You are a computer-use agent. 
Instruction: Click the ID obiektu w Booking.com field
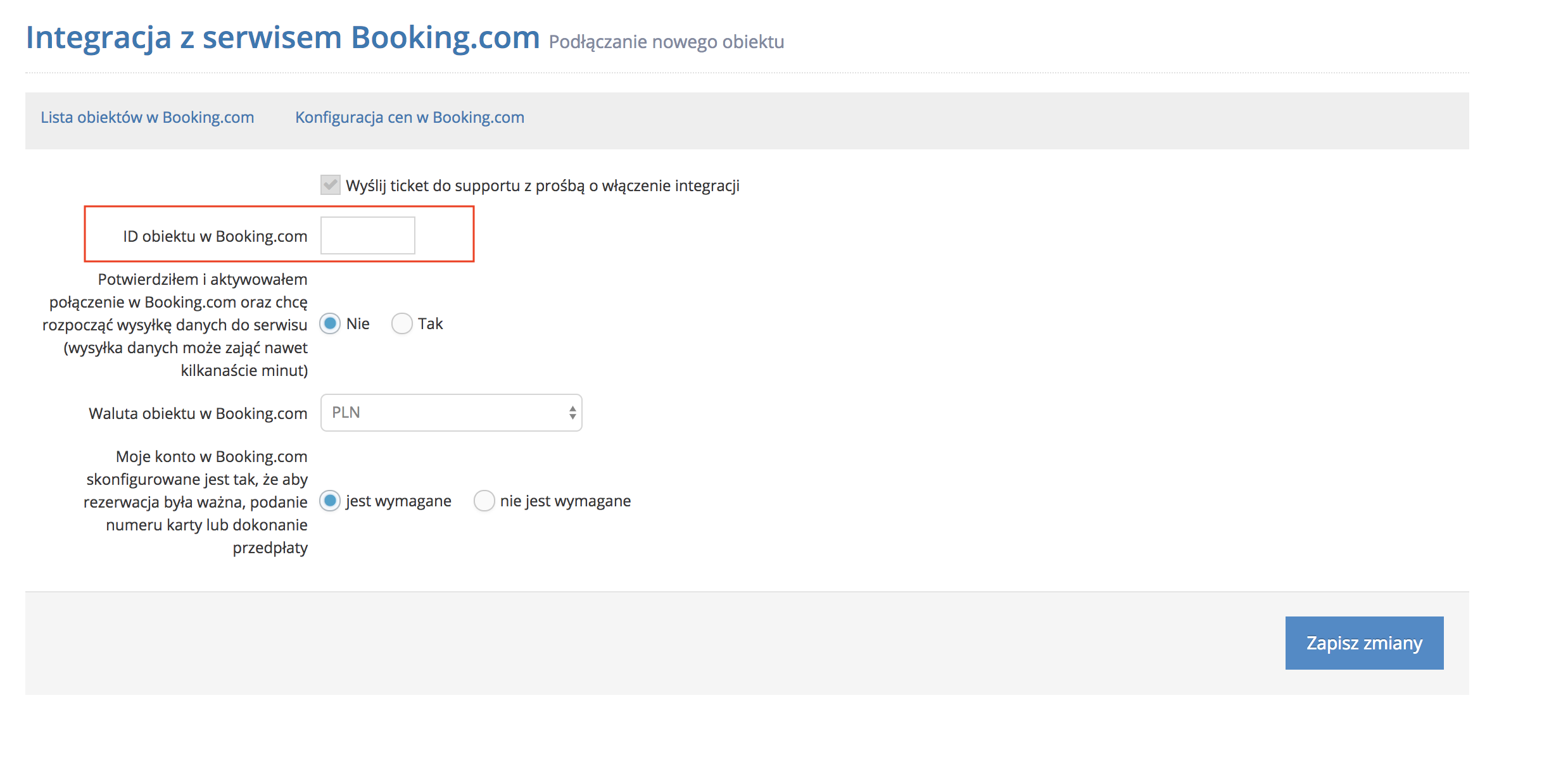pyautogui.click(x=368, y=235)
